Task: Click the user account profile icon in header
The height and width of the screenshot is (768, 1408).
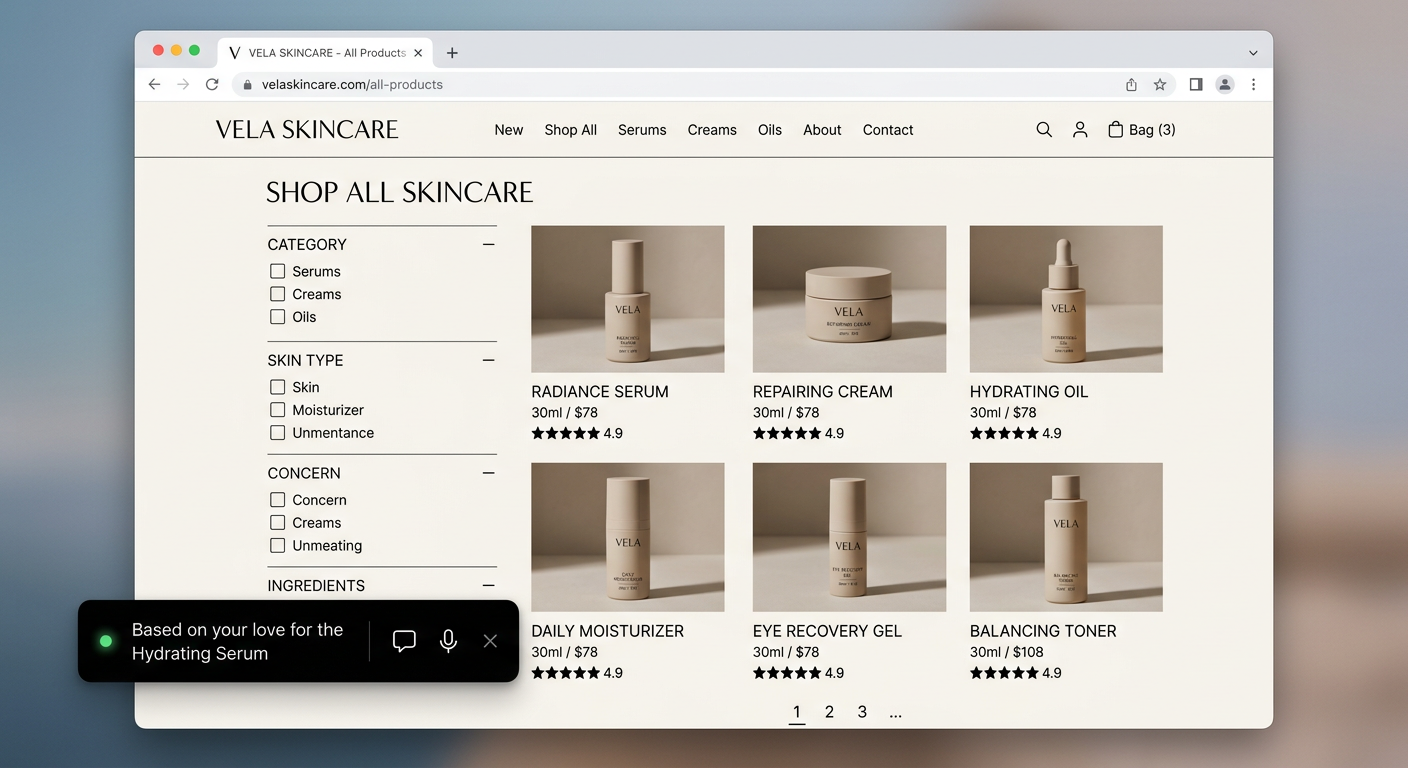Action: (x=1080, y=130)
